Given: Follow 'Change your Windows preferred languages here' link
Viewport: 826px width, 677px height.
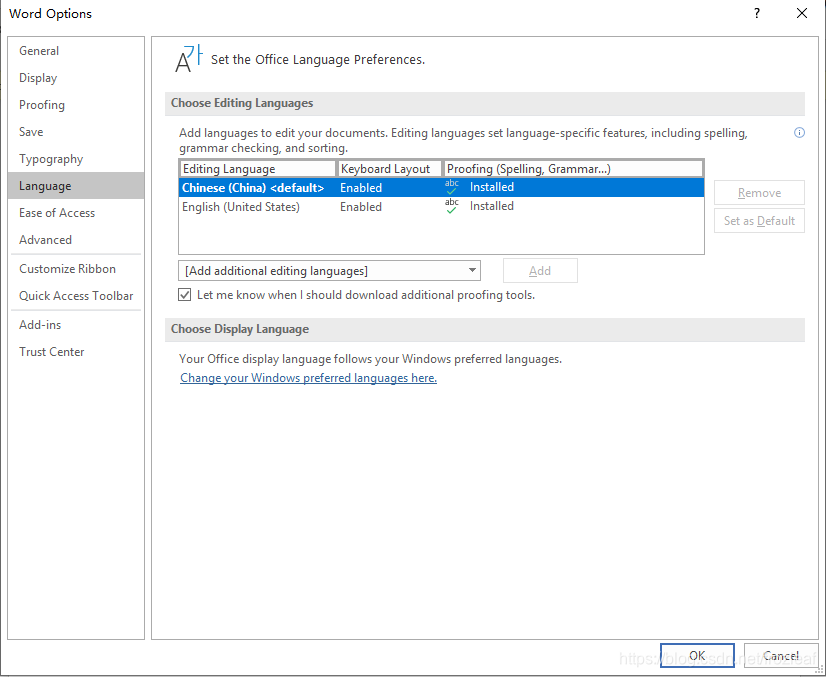Looking at the screenshot, I should [x=308, y=378].
